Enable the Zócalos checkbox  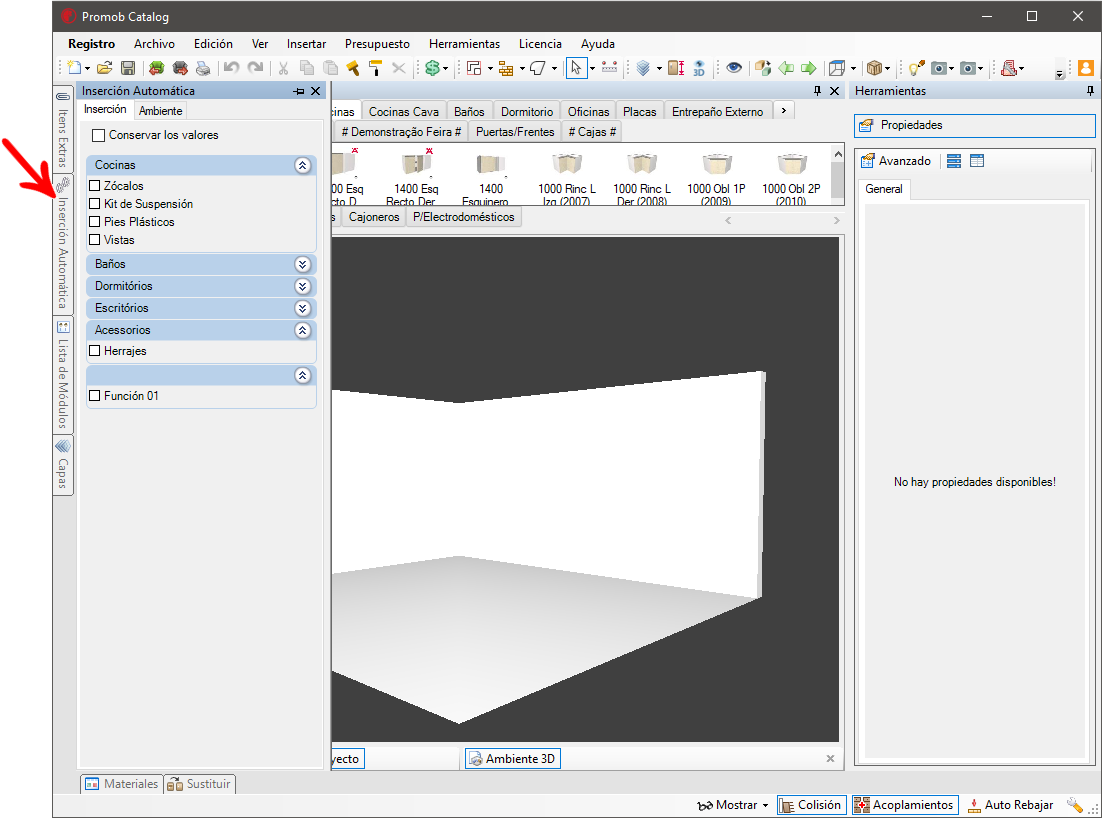(95, 186)
